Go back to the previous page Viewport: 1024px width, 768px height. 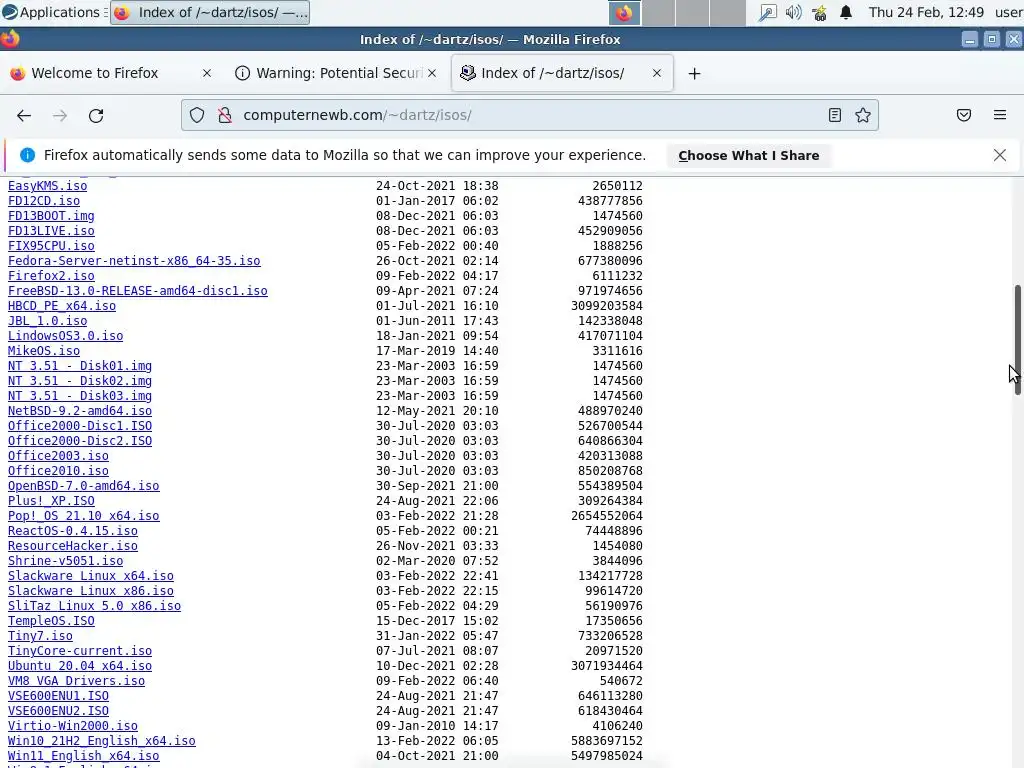point(24,116)
